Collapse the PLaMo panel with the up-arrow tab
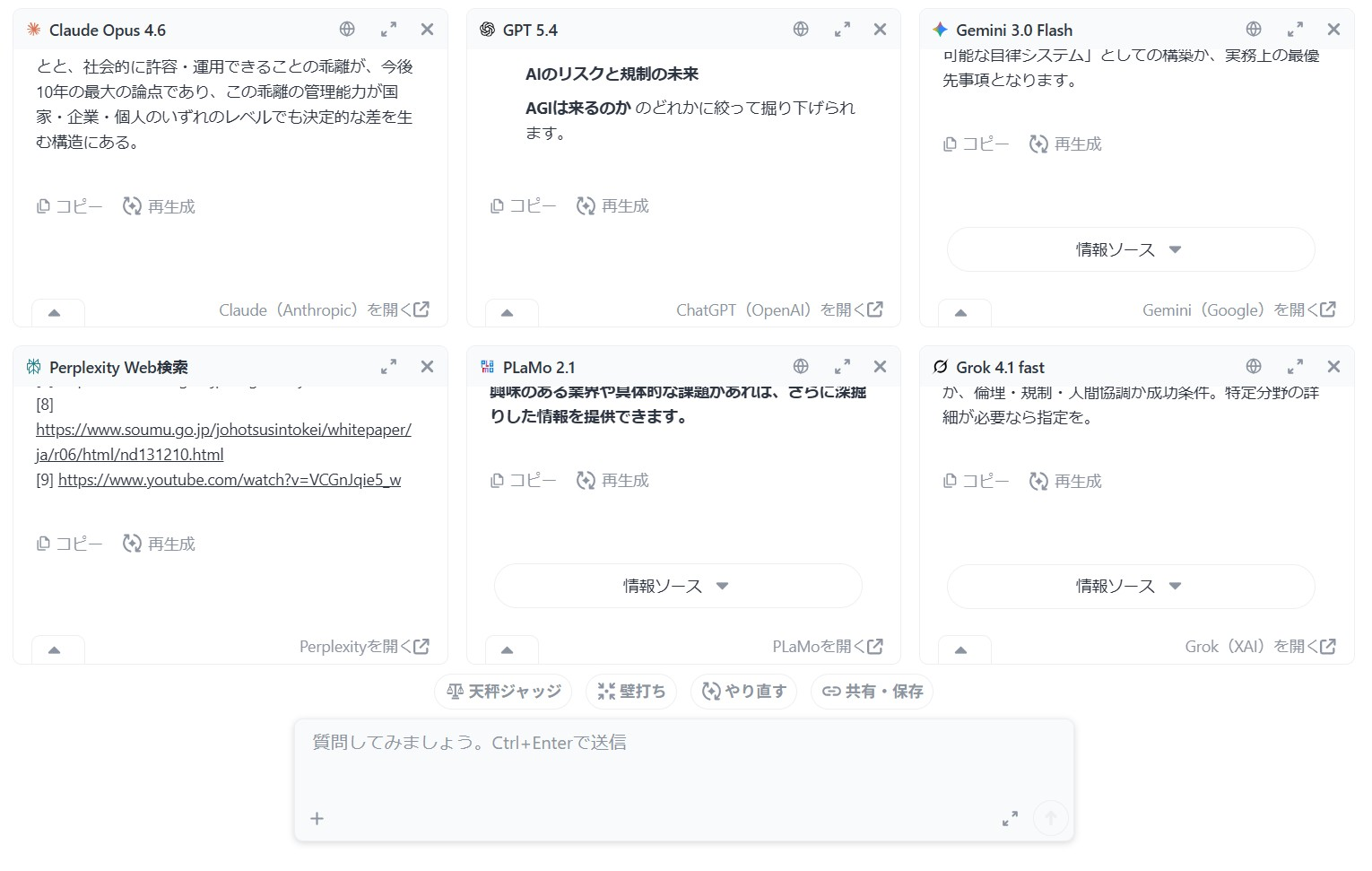The width and height of the screenshot is (1372, 871). [511, 650]
